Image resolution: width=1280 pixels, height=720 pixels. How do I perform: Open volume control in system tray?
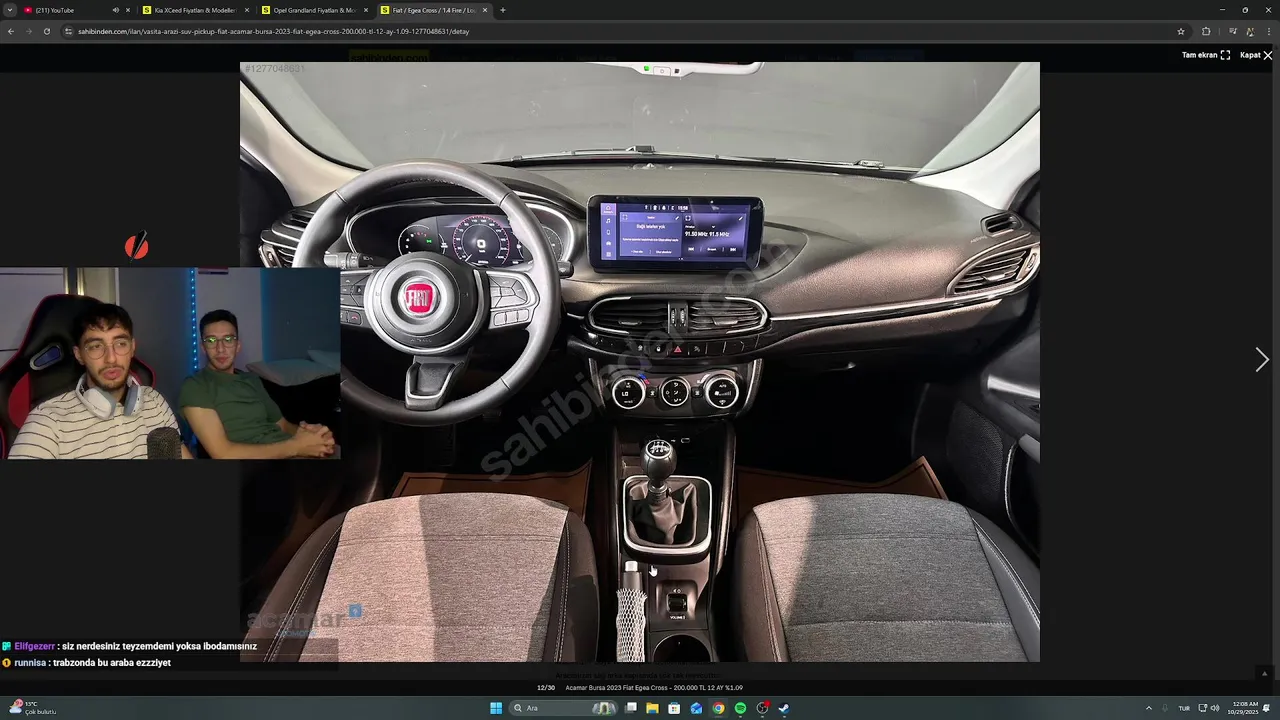[1215, 708]
